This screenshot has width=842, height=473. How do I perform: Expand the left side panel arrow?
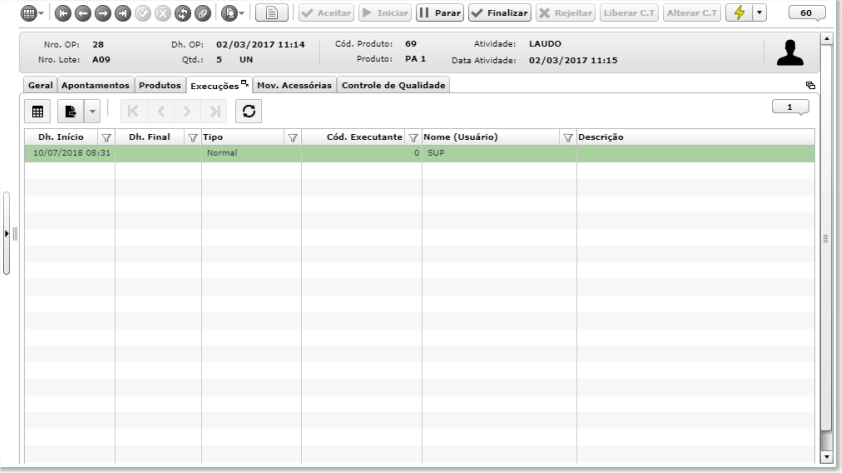(6, 234)
